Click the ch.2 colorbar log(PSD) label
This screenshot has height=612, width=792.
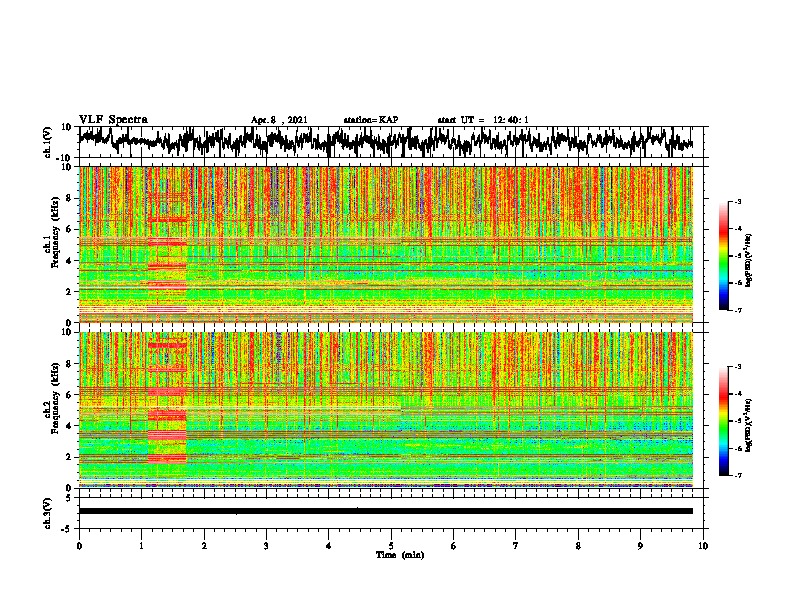(x=749, y=425)
